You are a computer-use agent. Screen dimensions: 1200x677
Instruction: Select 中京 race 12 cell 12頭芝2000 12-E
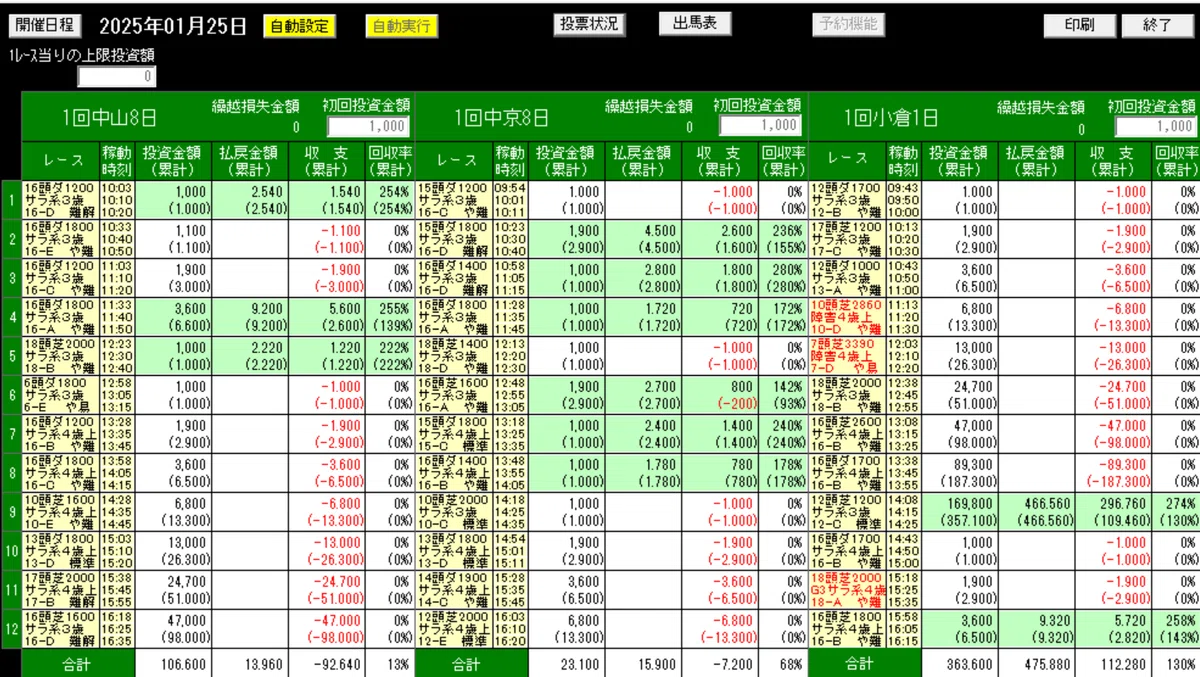453,629
